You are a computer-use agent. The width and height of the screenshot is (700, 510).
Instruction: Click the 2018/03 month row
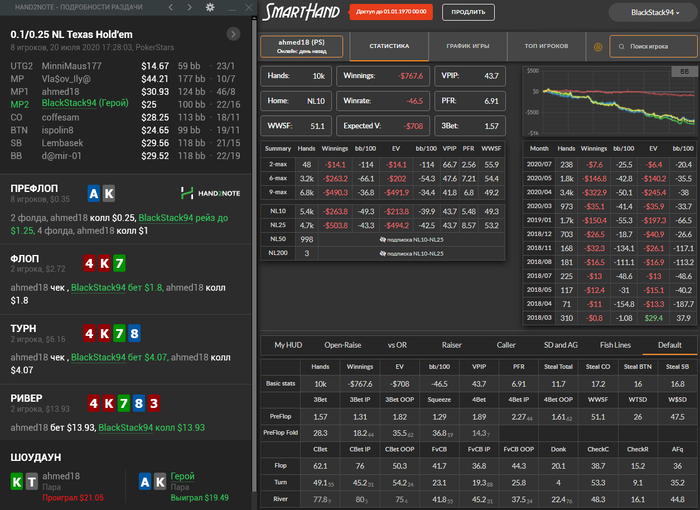coord(610,318)
